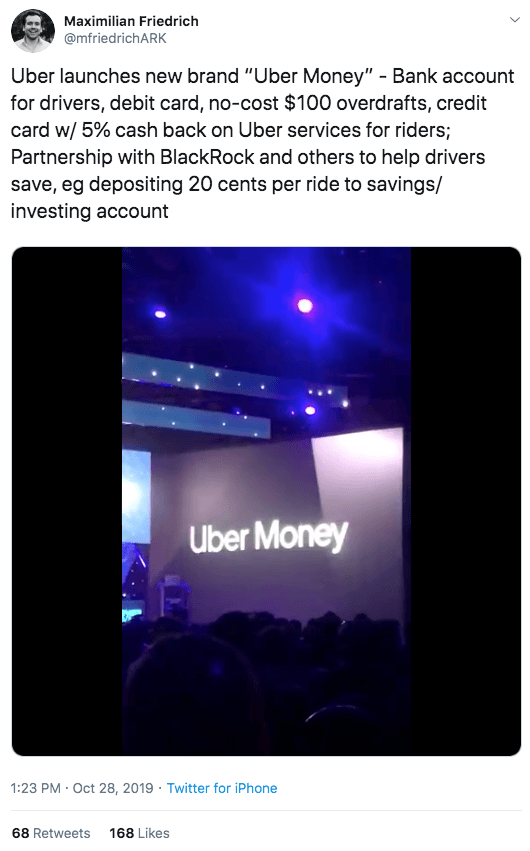Viewport: 530px width, 851px height.
Task: View the 168 Likes list
Action: pos(139,833)
